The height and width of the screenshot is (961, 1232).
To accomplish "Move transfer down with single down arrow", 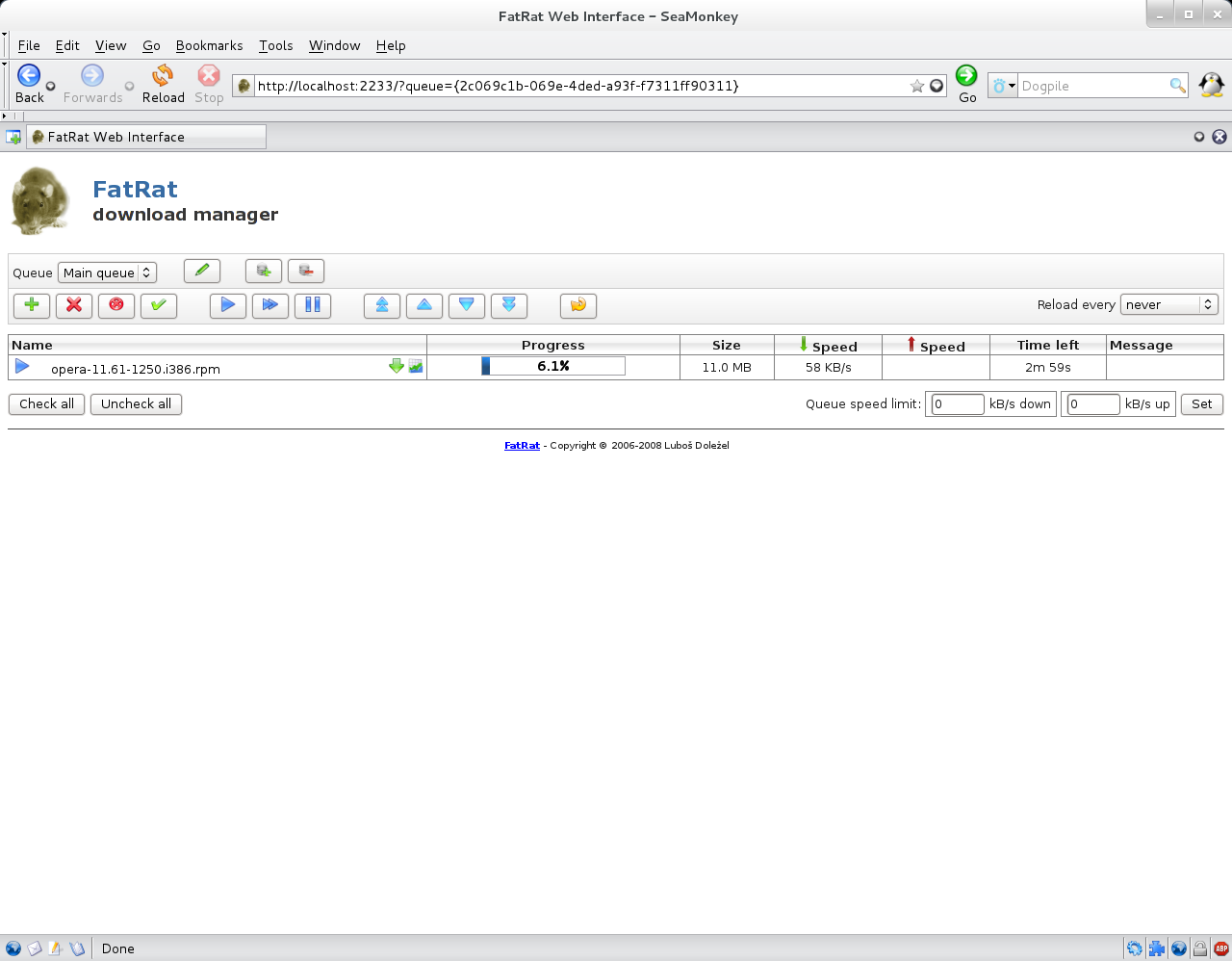I will coord(467,305).
